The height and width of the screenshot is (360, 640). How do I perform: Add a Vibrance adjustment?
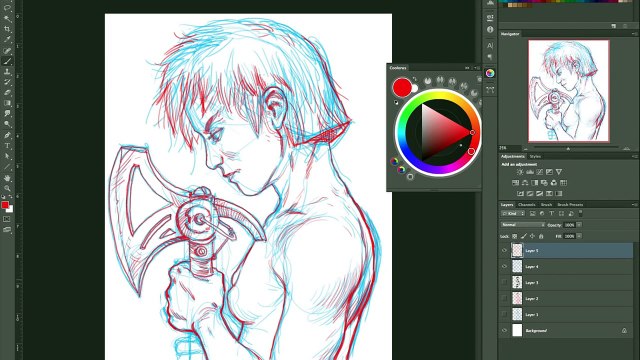[559, 172]
